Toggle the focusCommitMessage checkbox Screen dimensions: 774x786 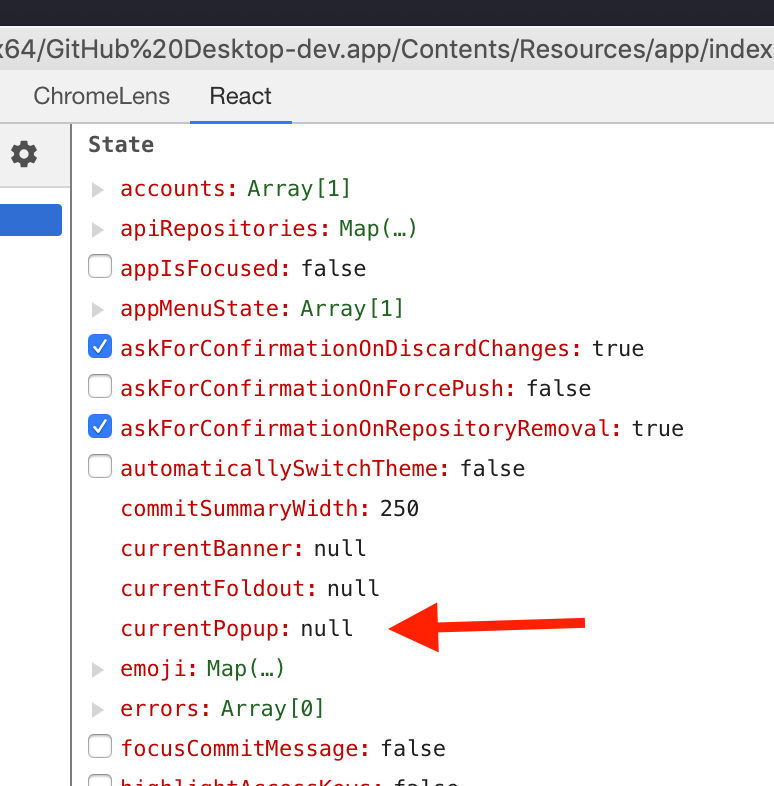pyautogui.click(x=100, y=746)
